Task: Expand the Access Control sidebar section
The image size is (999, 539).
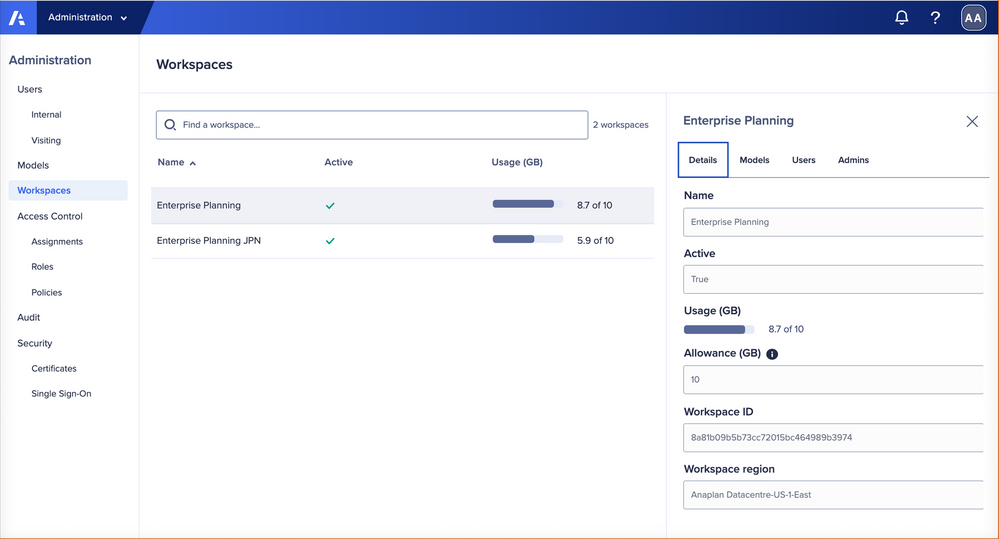Action: [x=50, y=216]
